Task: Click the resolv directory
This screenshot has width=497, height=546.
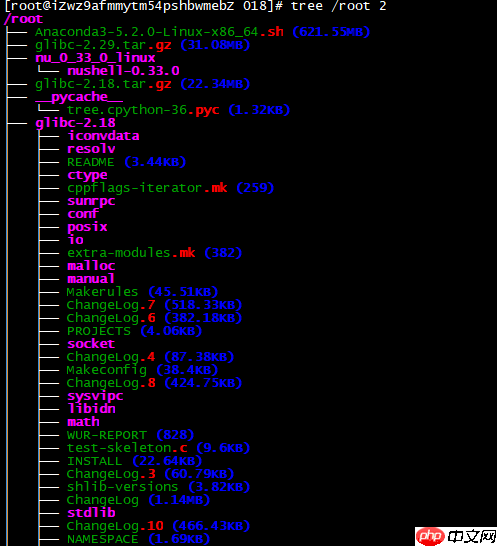Action: click(91, 149)
